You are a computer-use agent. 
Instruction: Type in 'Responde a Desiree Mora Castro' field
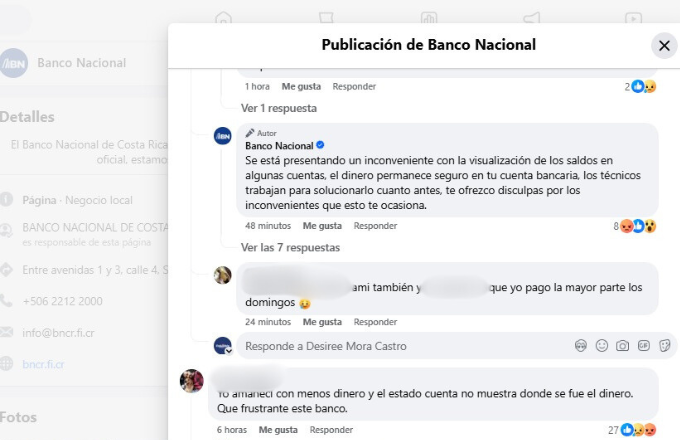tap(400, 346)
